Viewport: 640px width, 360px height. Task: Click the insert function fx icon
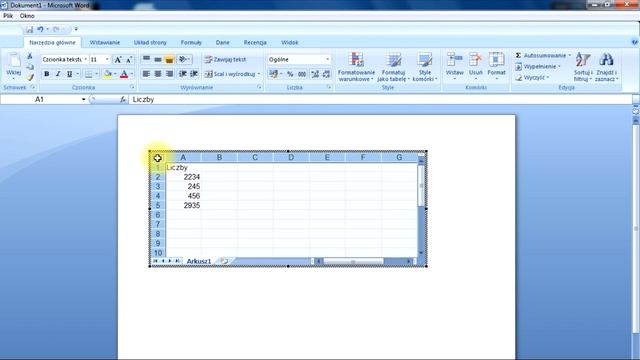pyautogui.click(x=123, y=100)
